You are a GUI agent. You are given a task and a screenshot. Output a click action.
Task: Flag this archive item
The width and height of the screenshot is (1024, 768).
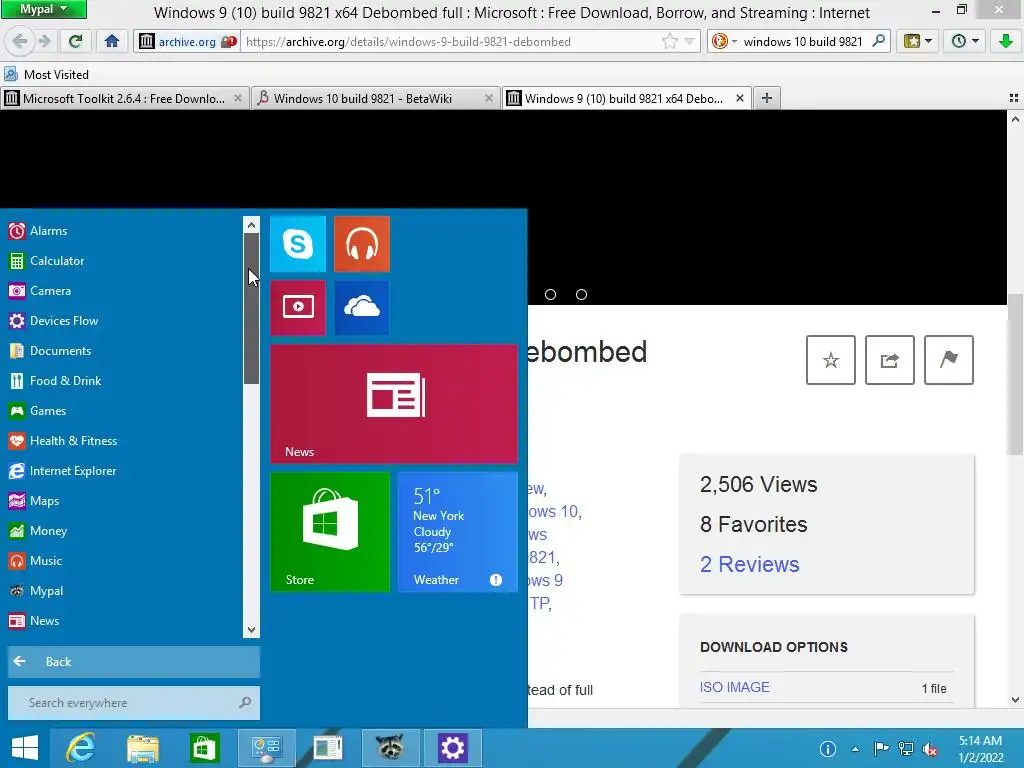coord(949,360)
